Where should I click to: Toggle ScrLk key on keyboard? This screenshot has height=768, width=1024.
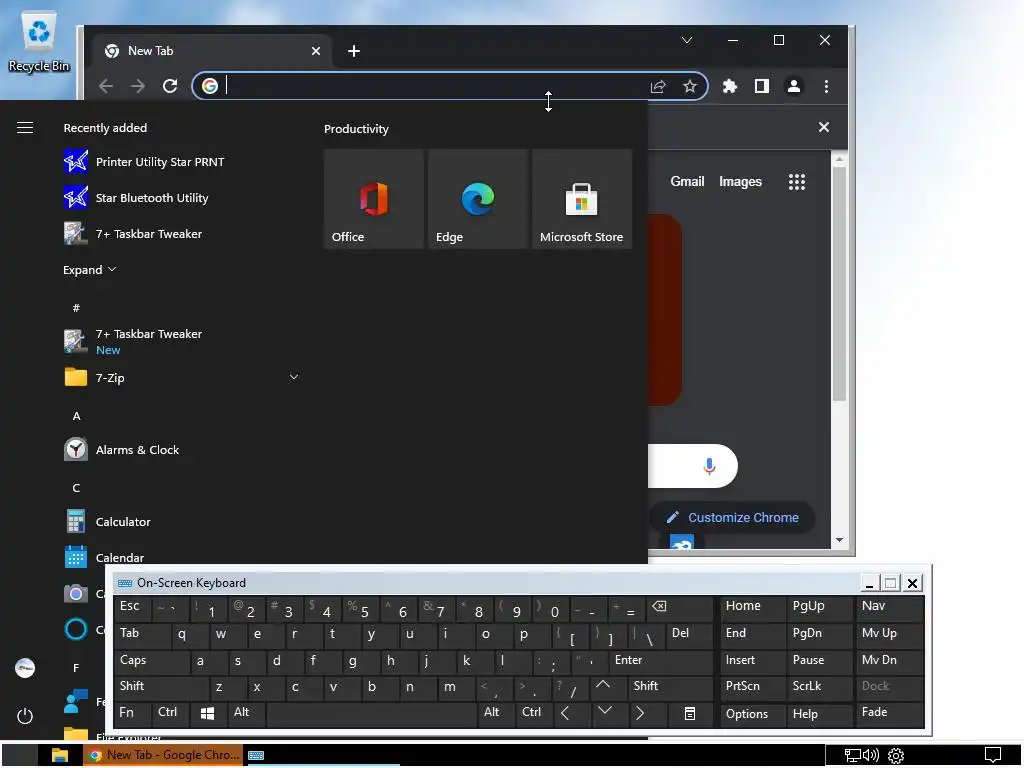(x=819, y=687)
